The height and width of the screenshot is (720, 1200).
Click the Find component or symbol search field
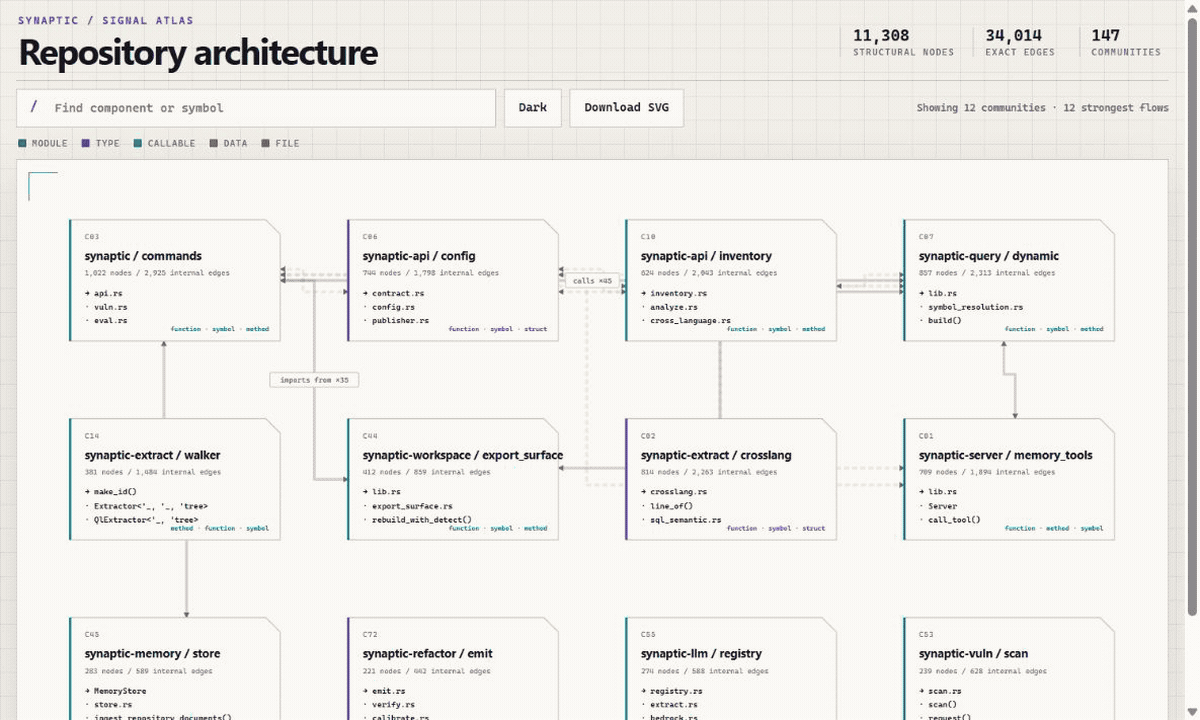click(x=256, y=108)
